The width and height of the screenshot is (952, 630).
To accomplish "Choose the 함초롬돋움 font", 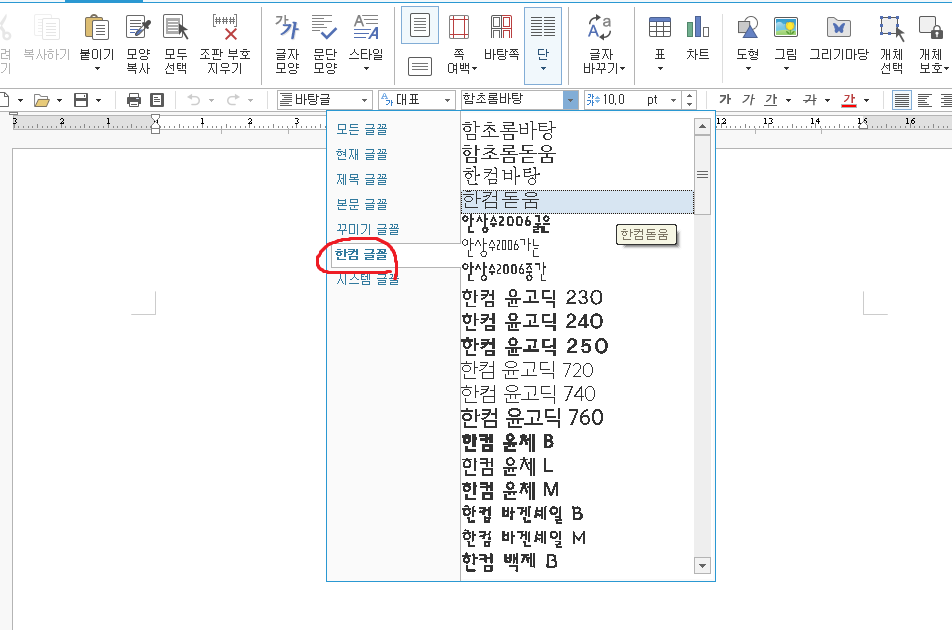I will tap(577, 153).
